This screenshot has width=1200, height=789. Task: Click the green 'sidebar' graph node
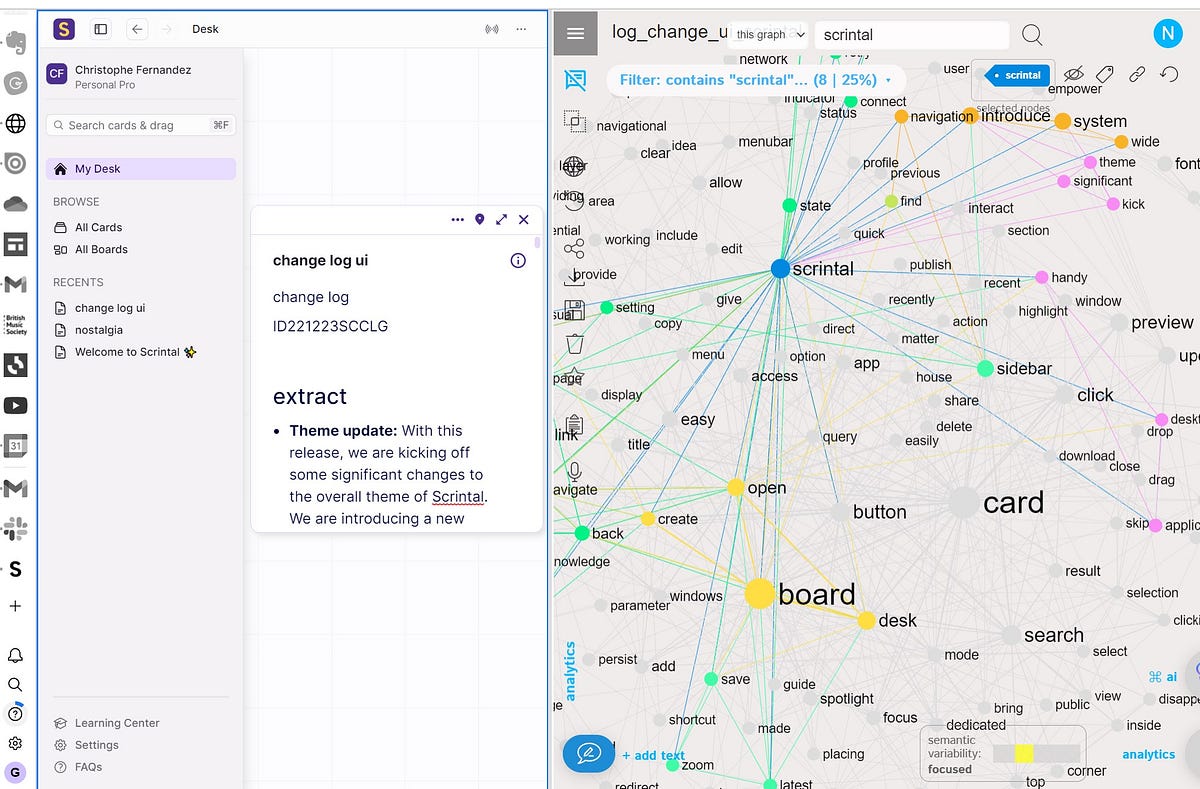(x=985, y=369)
